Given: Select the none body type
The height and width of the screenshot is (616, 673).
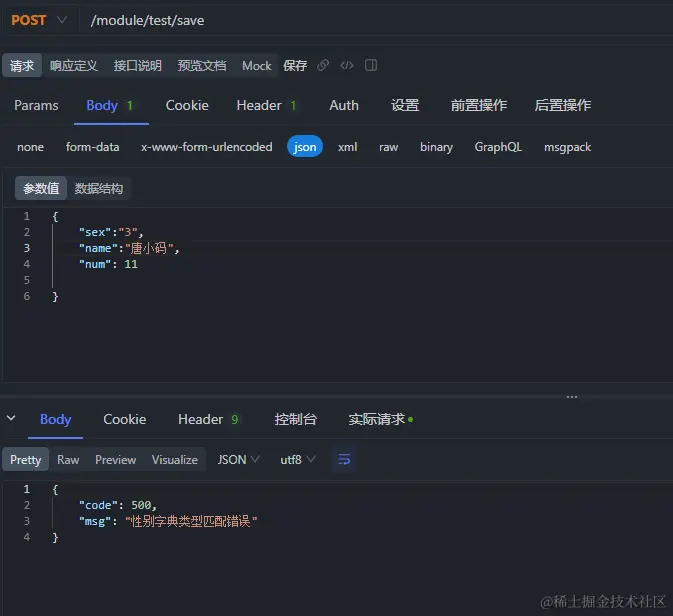Looking at the screenshot, I should [30, 147].
